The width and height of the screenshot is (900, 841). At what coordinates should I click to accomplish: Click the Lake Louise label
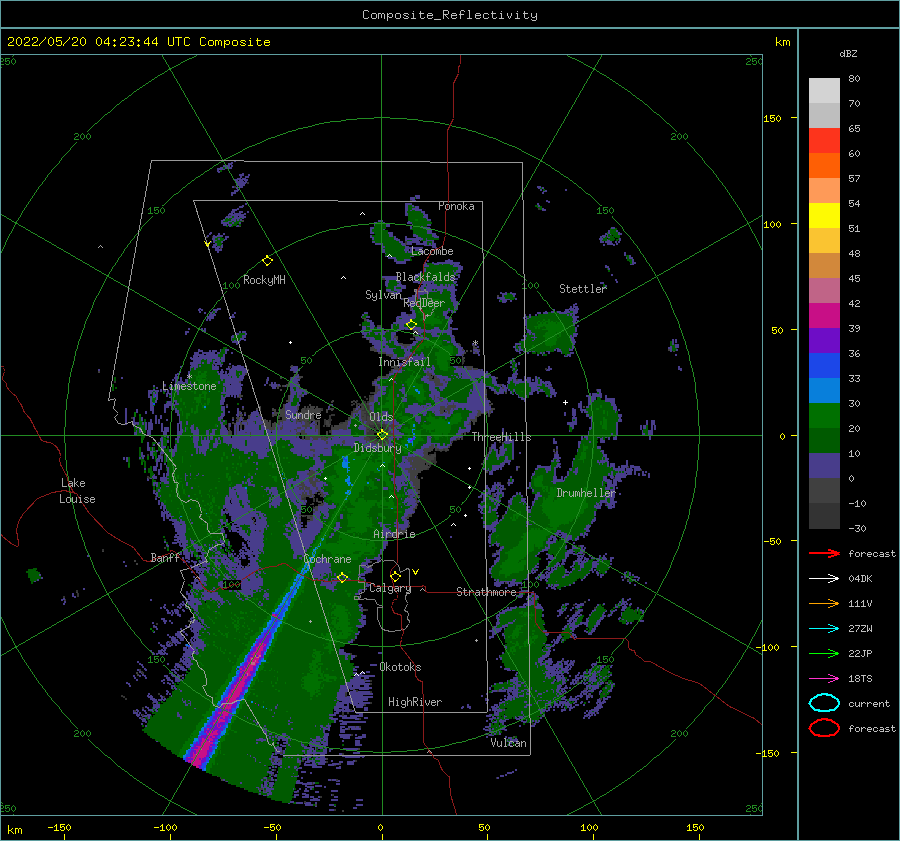pos(77,491)
